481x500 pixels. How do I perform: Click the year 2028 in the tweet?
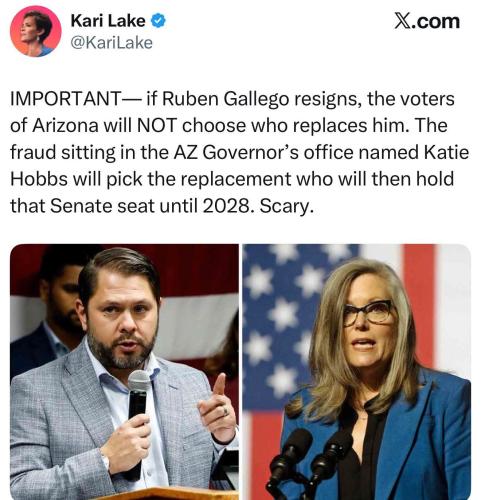pyautogui.click(x=226, y=206)
